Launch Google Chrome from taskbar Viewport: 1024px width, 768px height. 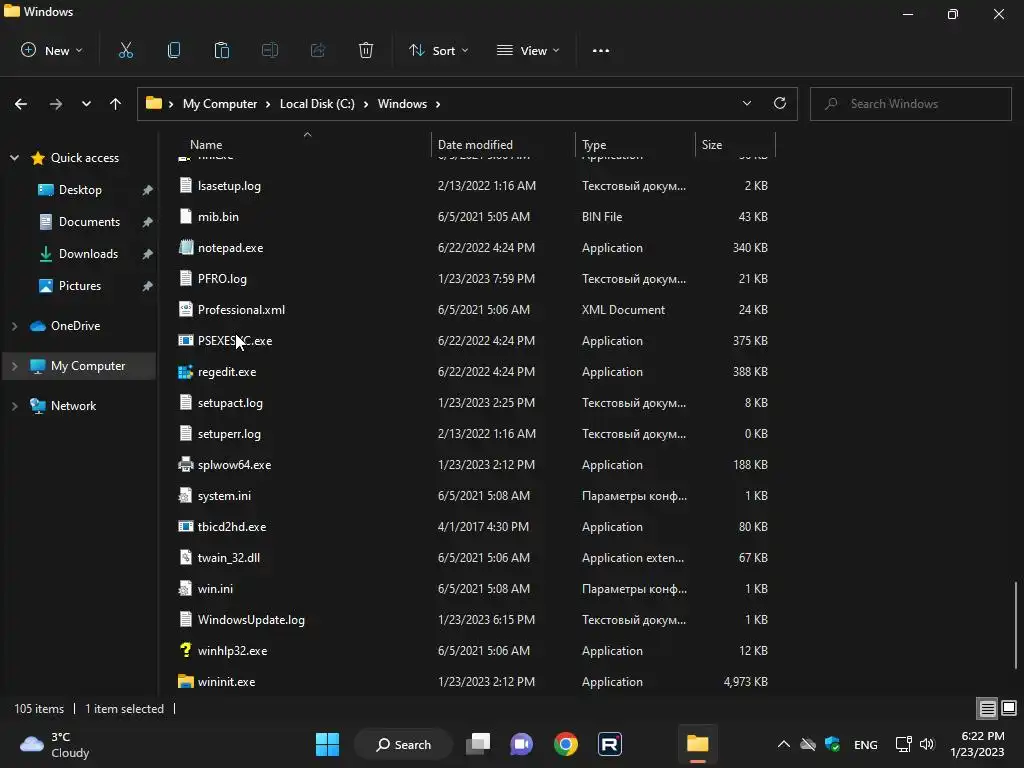tap(566, 744)
